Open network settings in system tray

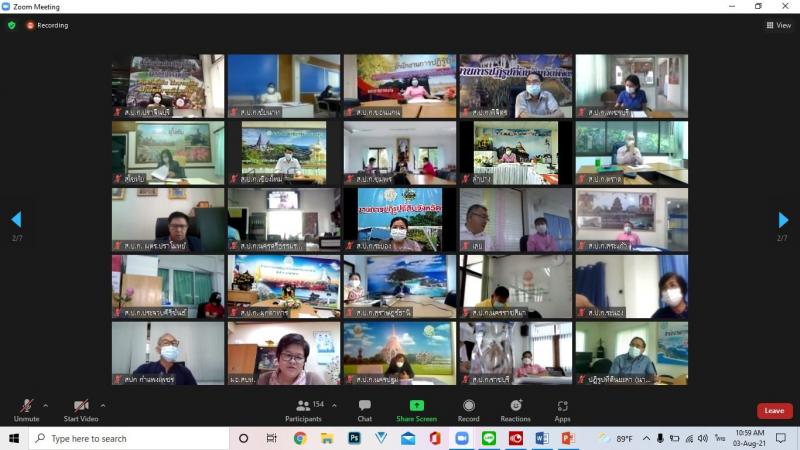689,438
